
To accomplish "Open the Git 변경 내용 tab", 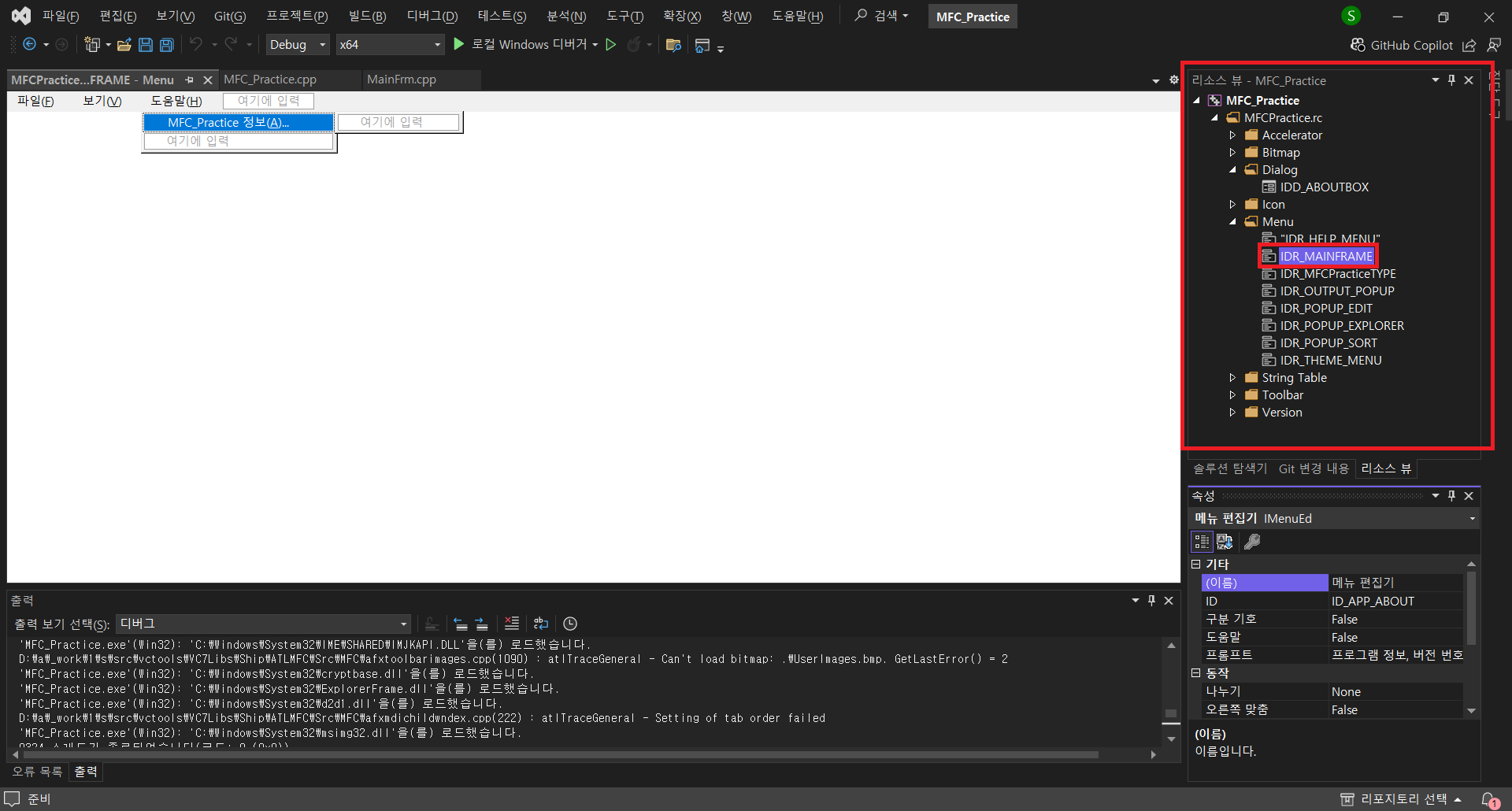I will pos(1314,468).
